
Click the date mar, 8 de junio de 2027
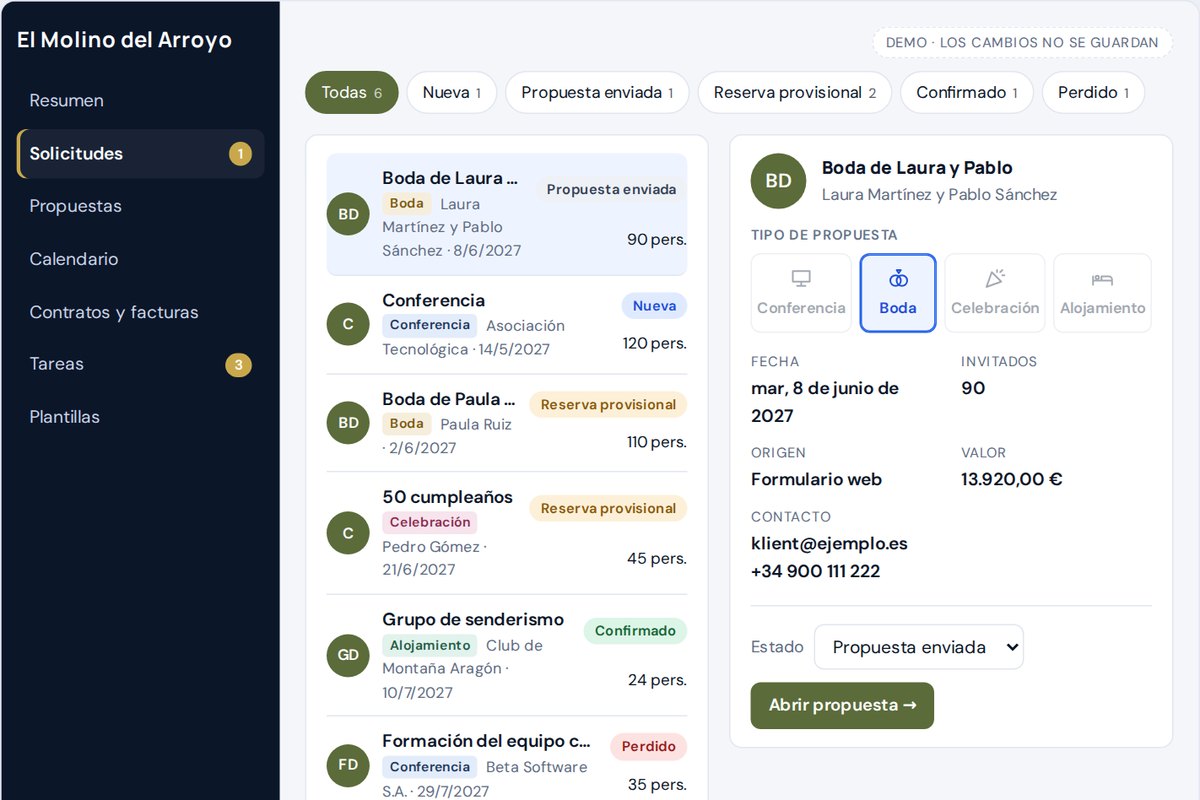(825, 402)
